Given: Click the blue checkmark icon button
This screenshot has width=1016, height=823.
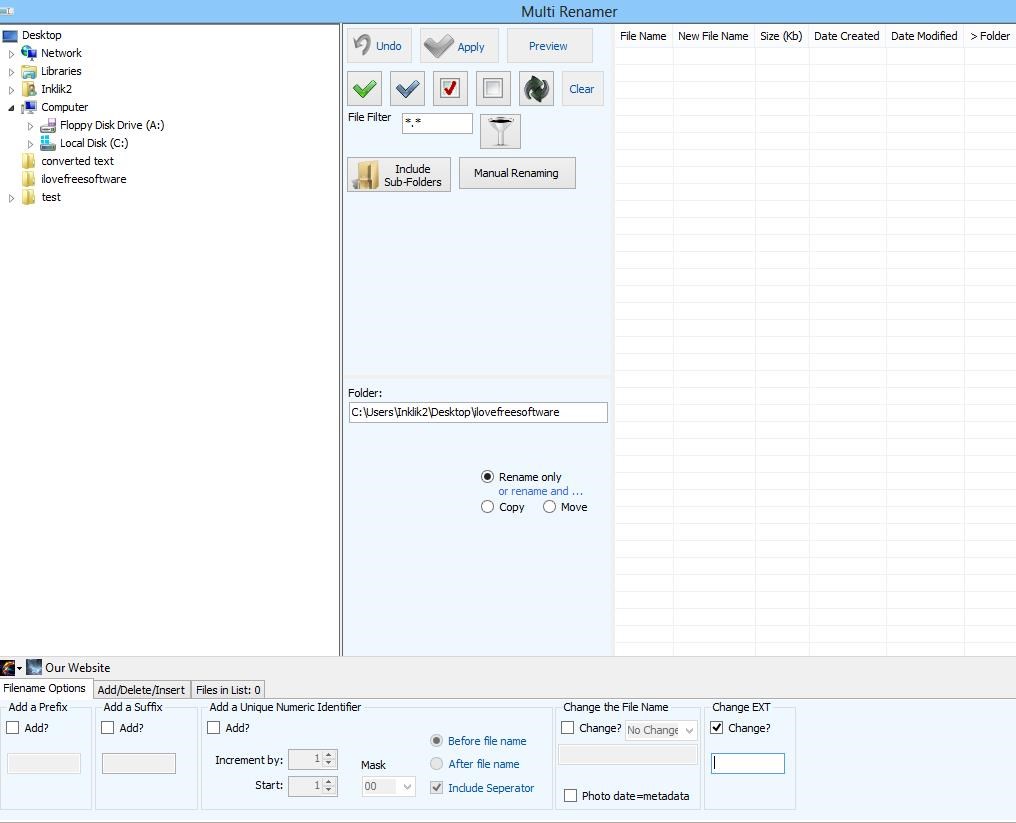Looking at the screenshot, I should pos(407,89).
